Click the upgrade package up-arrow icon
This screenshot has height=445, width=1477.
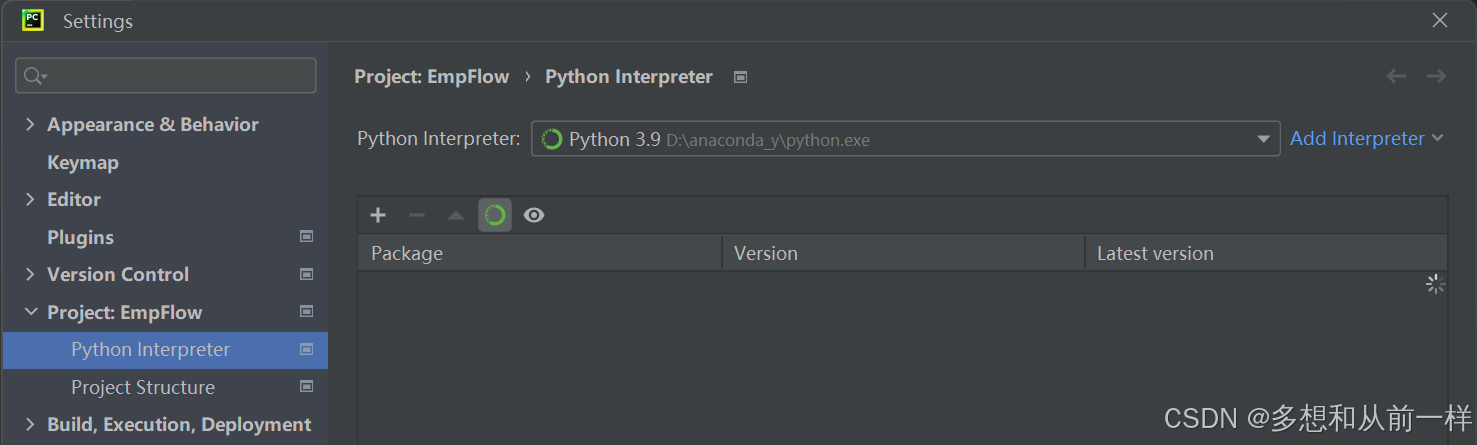[x=456, y=215]
